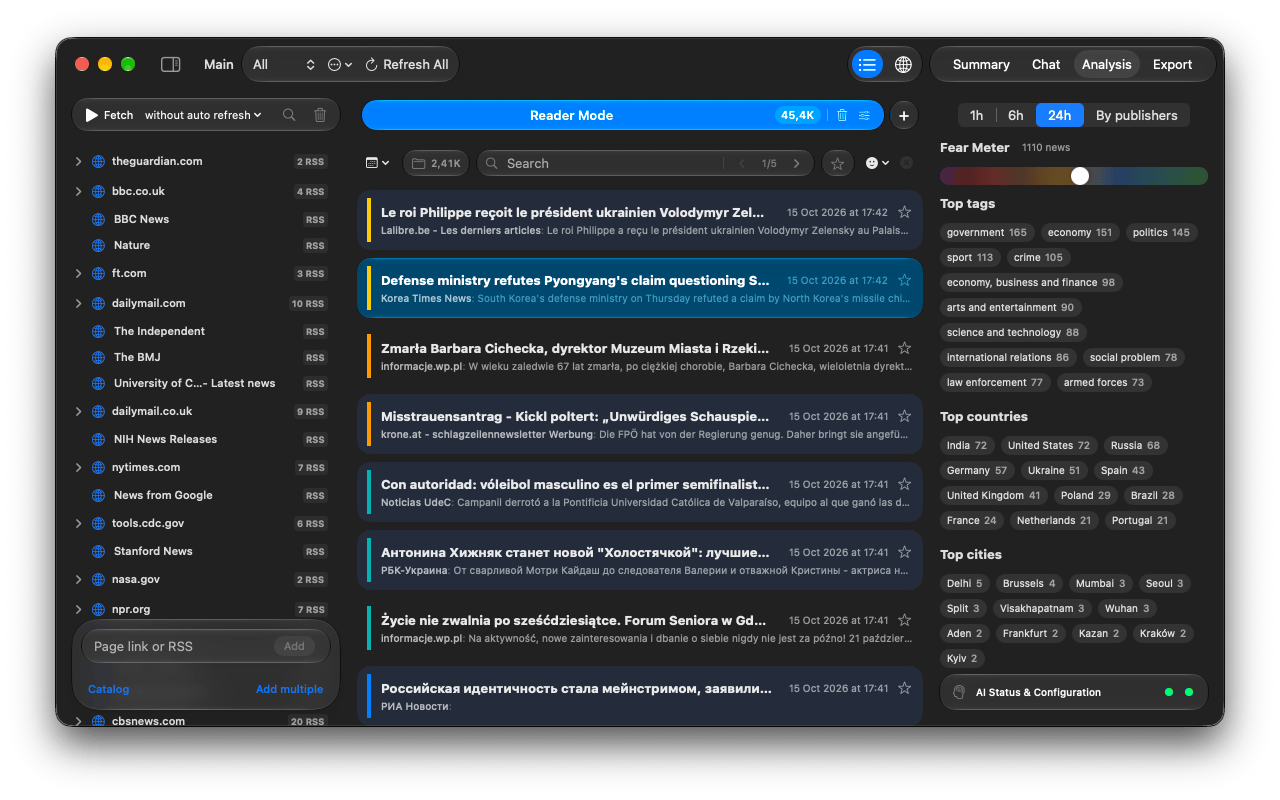Show analysis By publishers
Viewport: 1280px width, 800px height.
click(1136, 115)
